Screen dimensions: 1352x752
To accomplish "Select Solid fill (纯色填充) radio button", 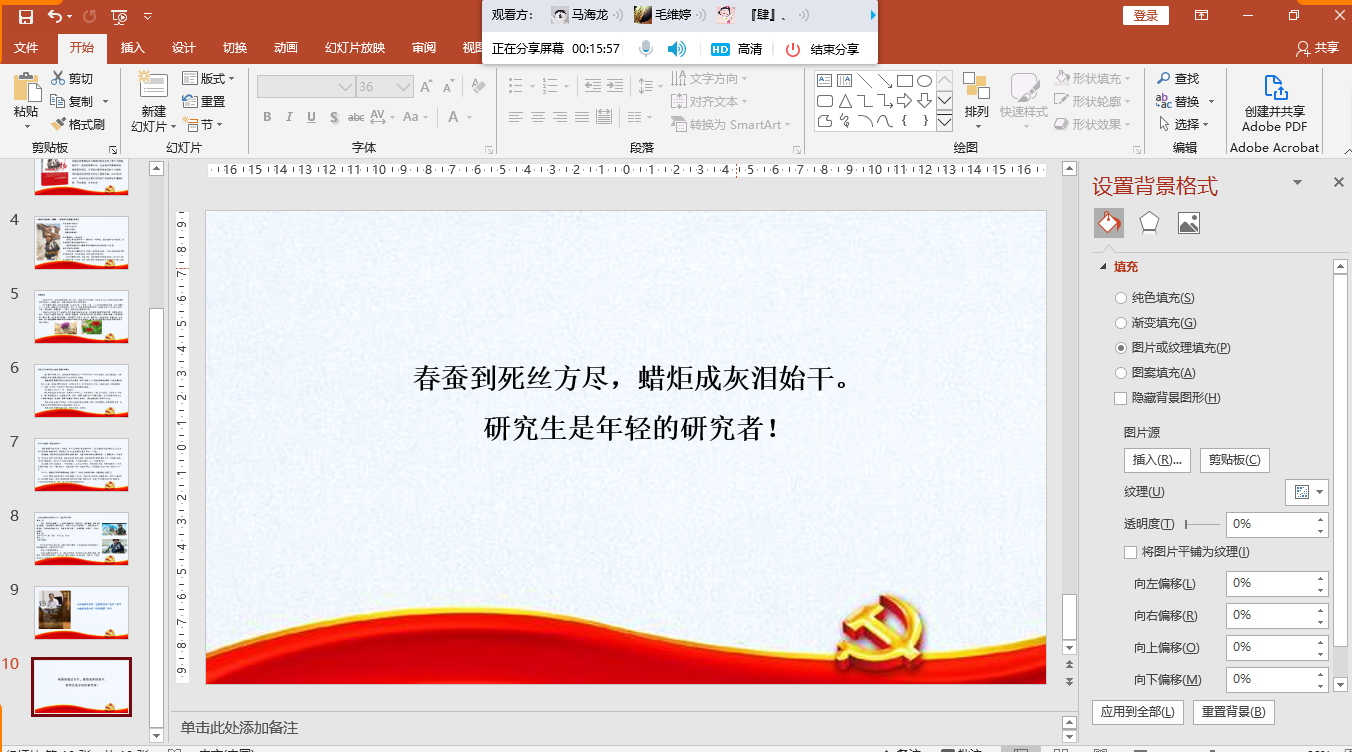I will coord(1121,298).
